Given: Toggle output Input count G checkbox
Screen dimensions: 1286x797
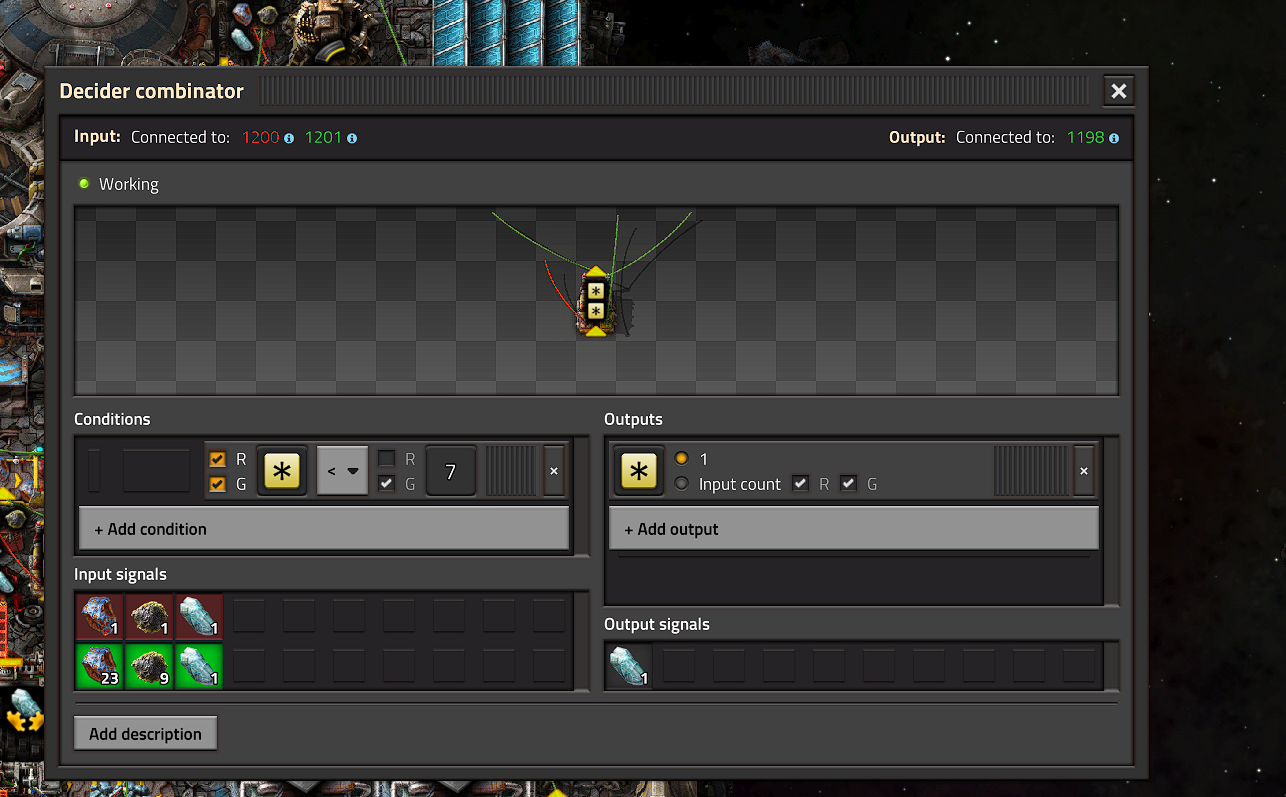Looking at the screenshot, I should point(848,484).
